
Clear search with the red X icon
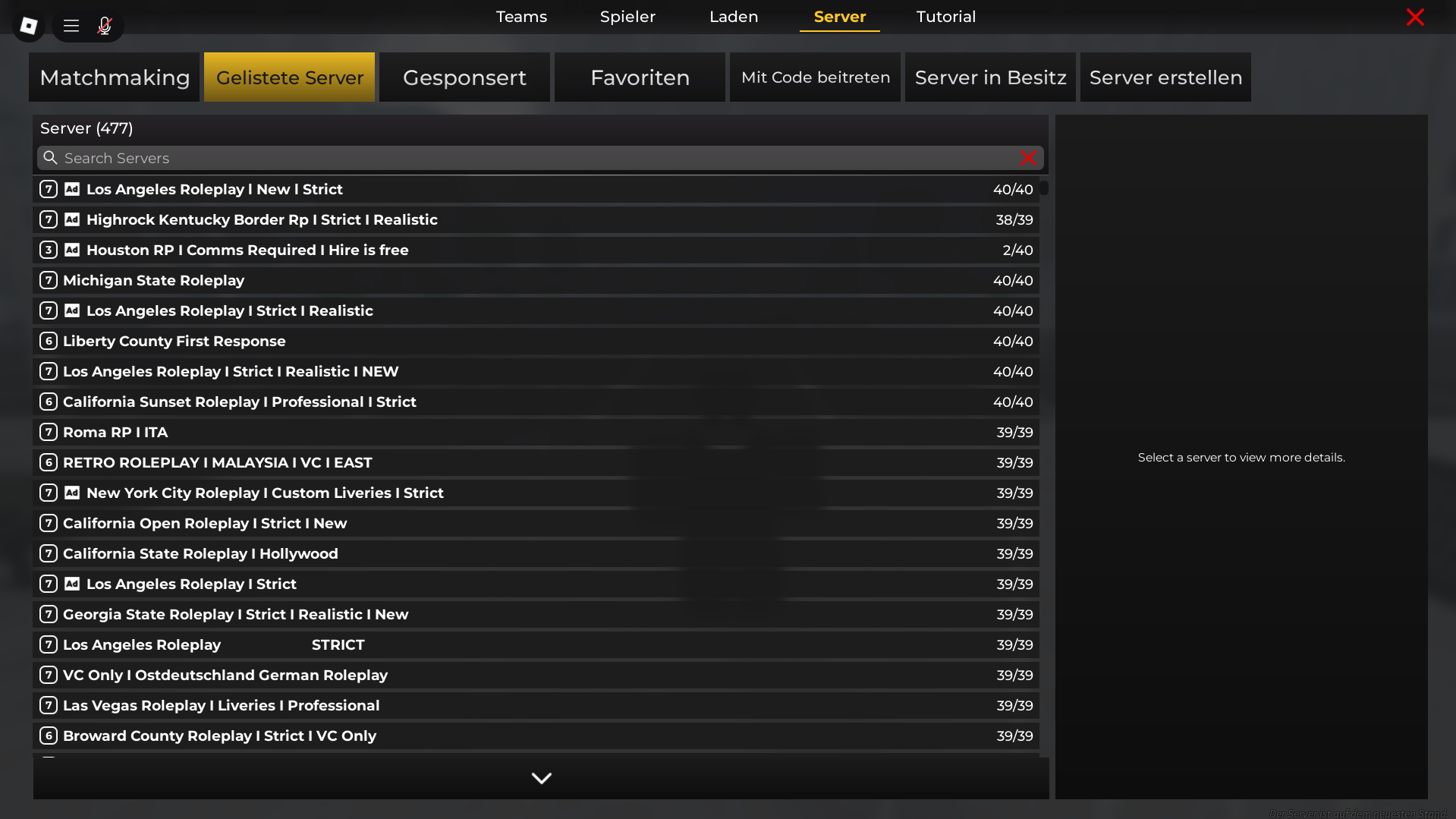pos(1028,158)
